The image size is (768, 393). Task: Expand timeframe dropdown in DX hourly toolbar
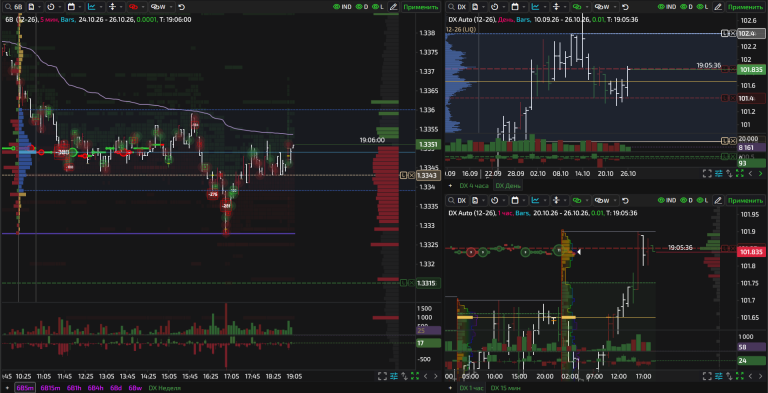tap(504, 200)
